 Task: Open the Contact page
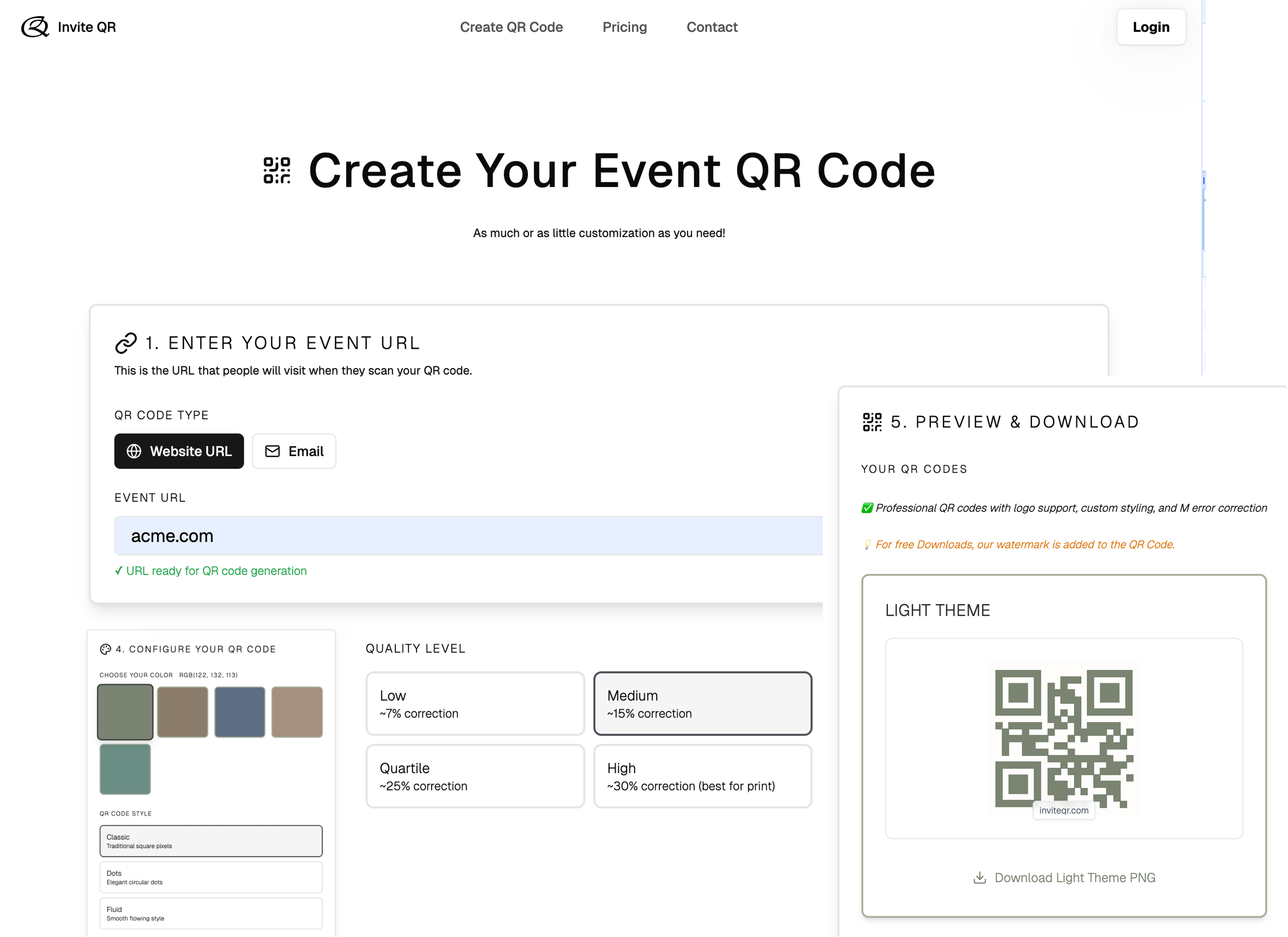713,27
